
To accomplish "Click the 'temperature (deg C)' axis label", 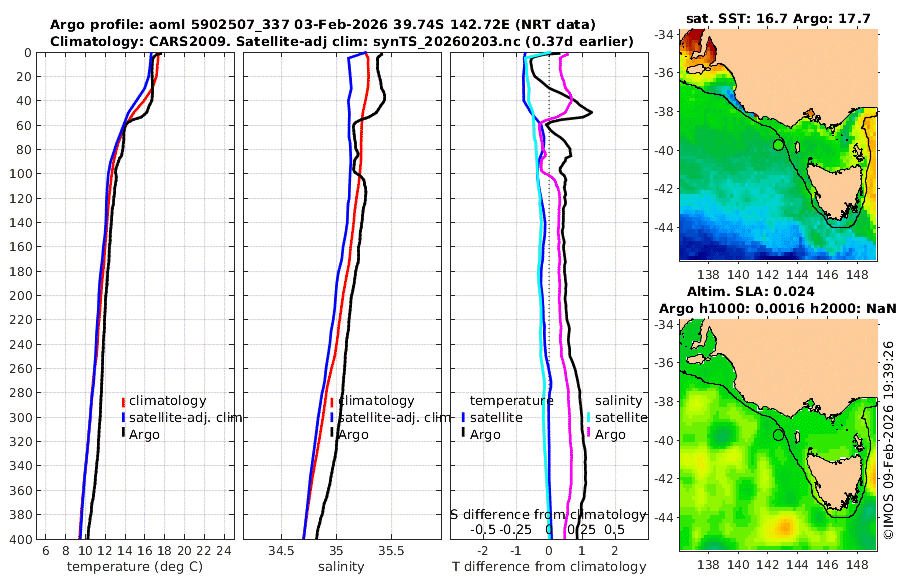I will pyautogui.click(x=135, y=567).
